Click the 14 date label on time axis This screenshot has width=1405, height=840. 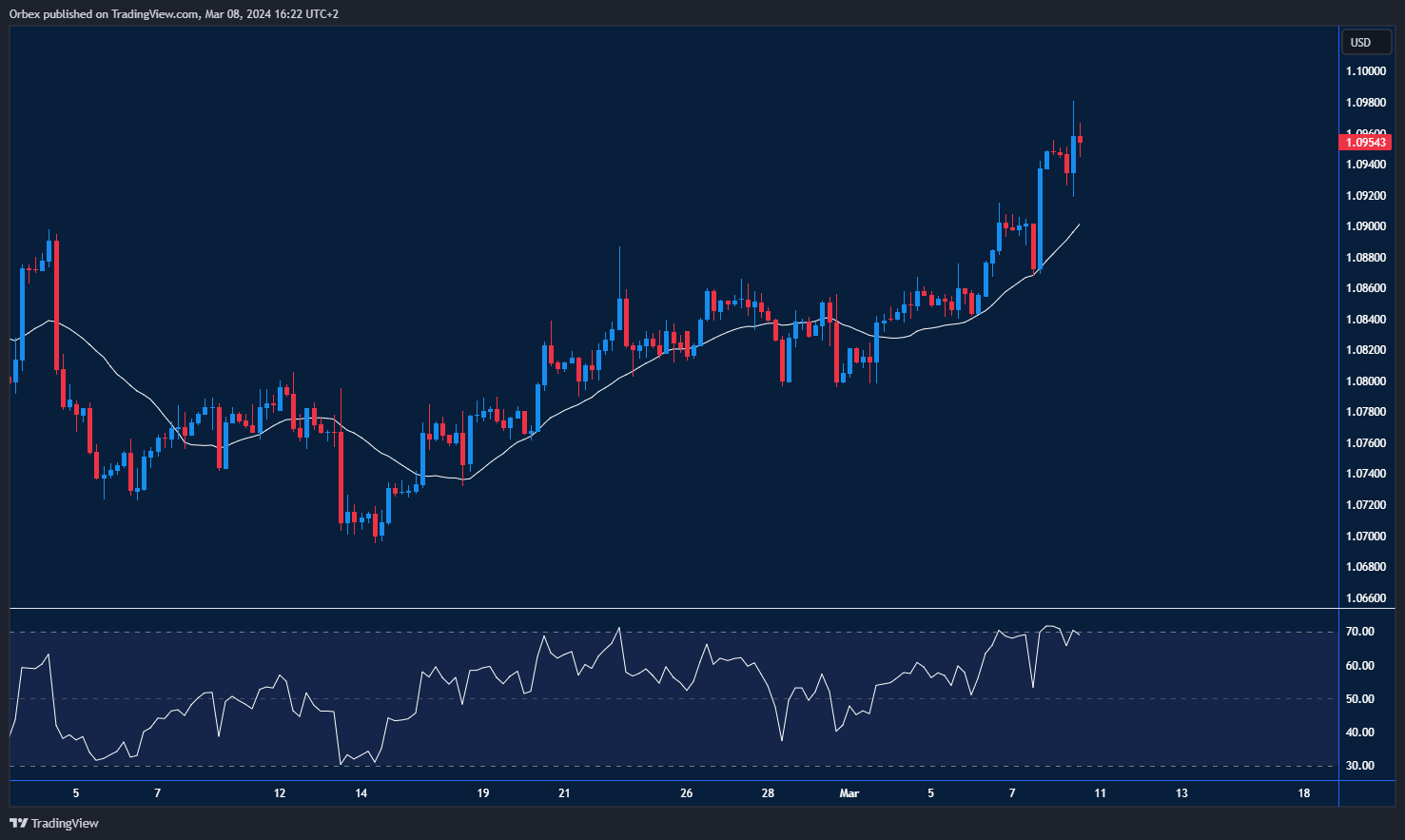[x=361, y=793]
